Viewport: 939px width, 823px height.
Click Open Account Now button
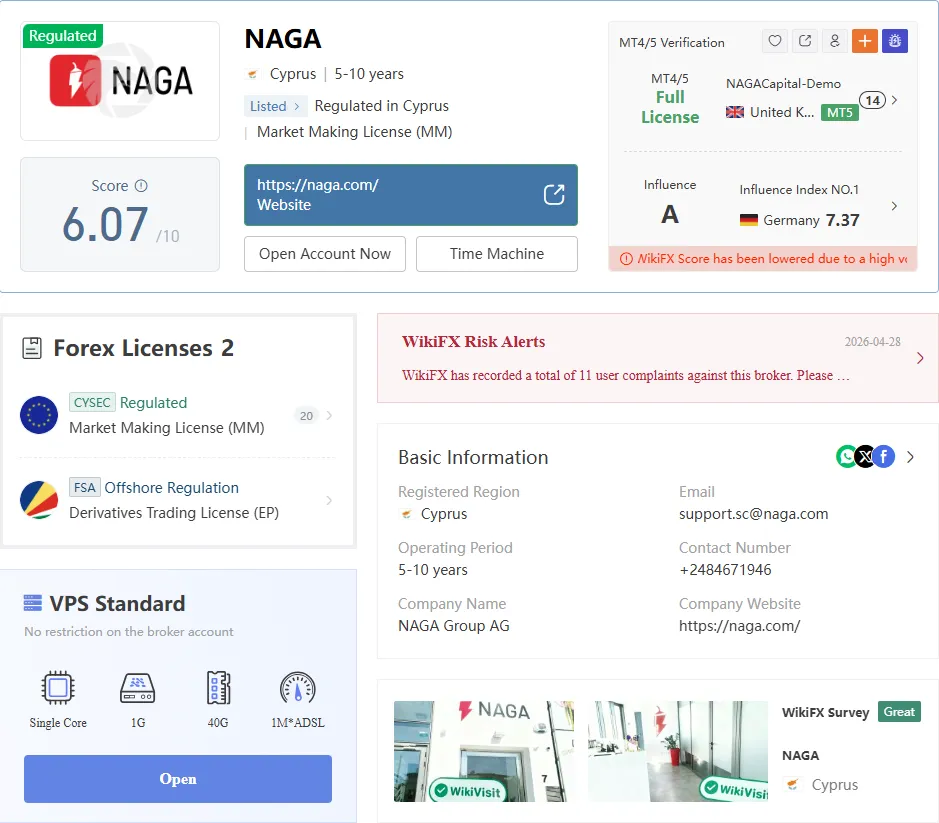(325, 254)
